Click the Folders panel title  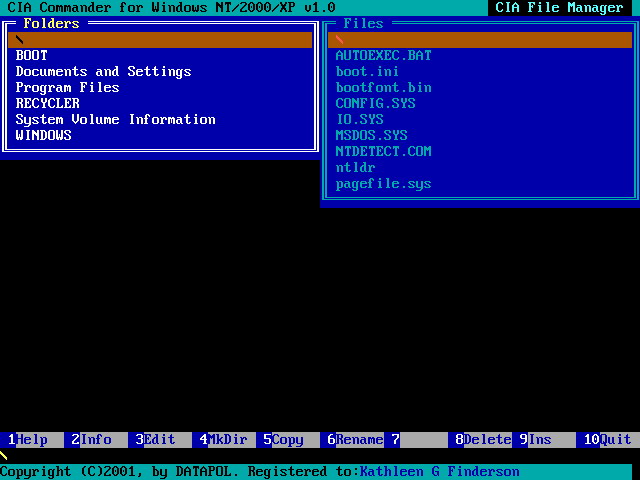[x=51, y=24]
